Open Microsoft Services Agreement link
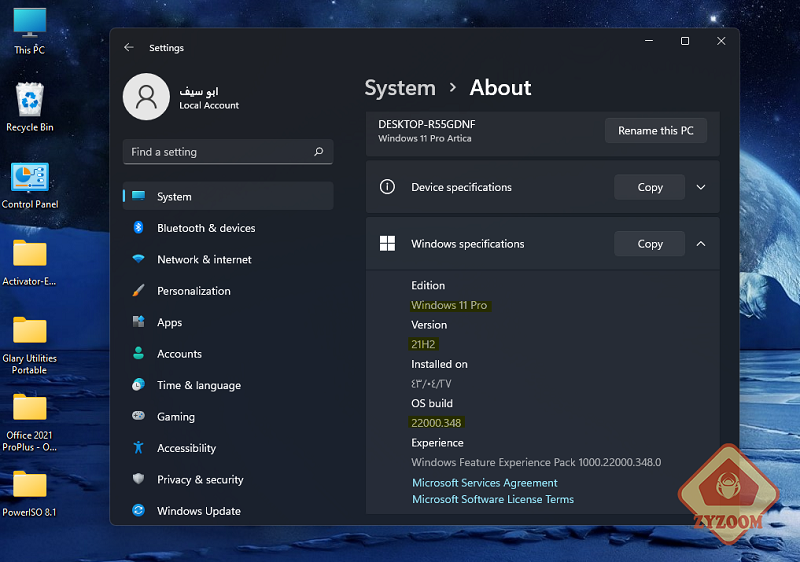800x562 pixels. coord(485,482)
